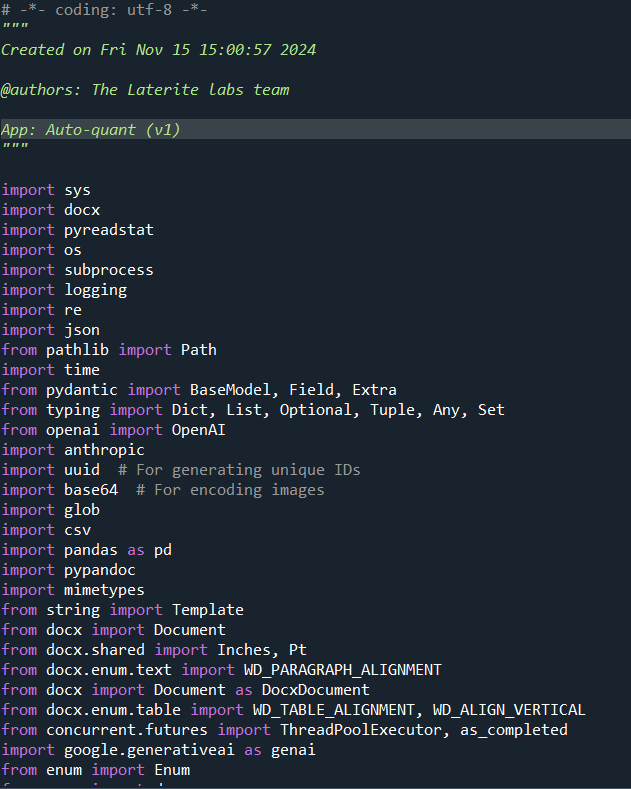Click 'Enum' in the enum import
The image size is (631, 789).
coord(172,770)
